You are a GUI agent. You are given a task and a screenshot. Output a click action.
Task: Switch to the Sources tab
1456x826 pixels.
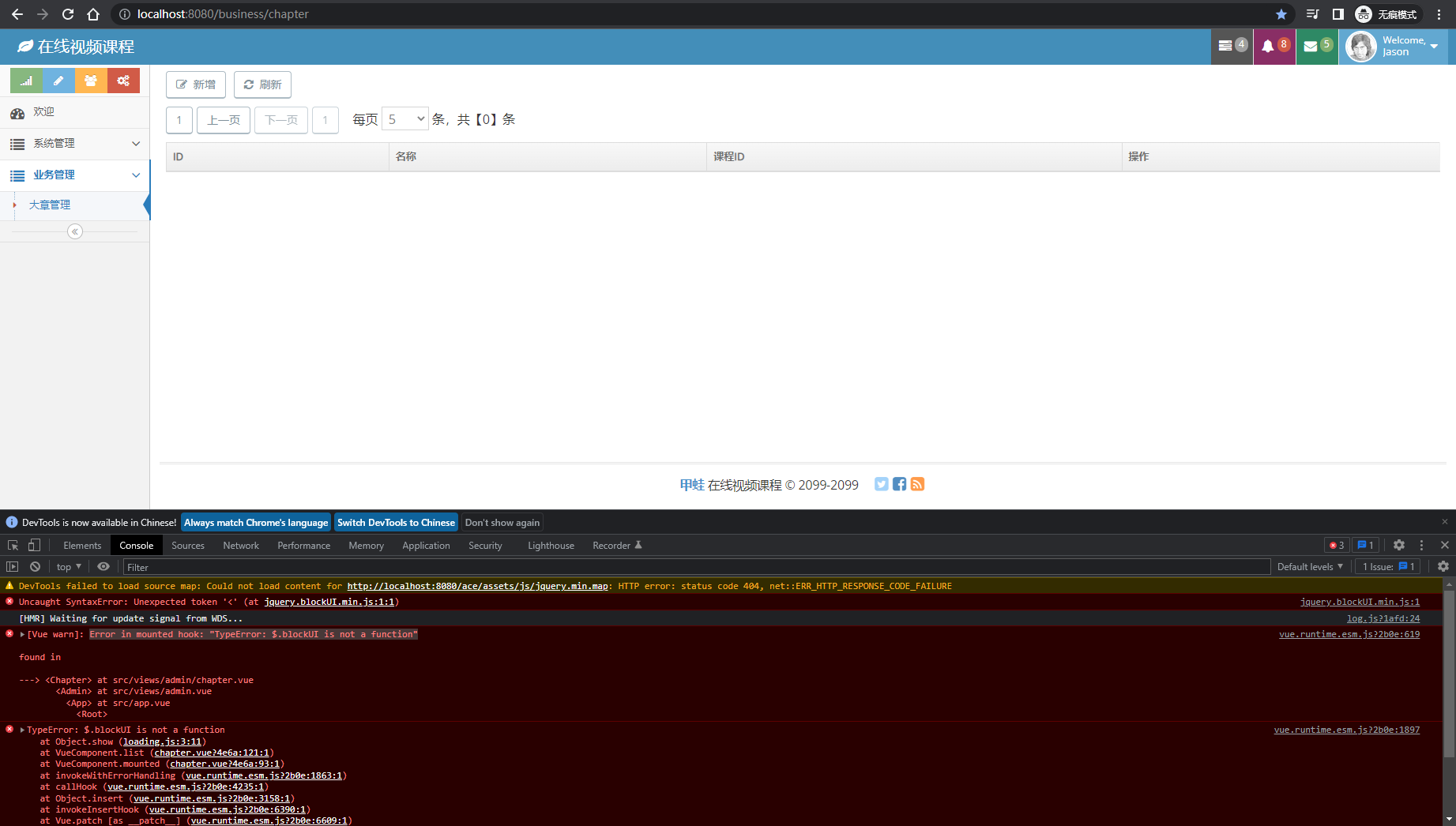coord(188,545)
